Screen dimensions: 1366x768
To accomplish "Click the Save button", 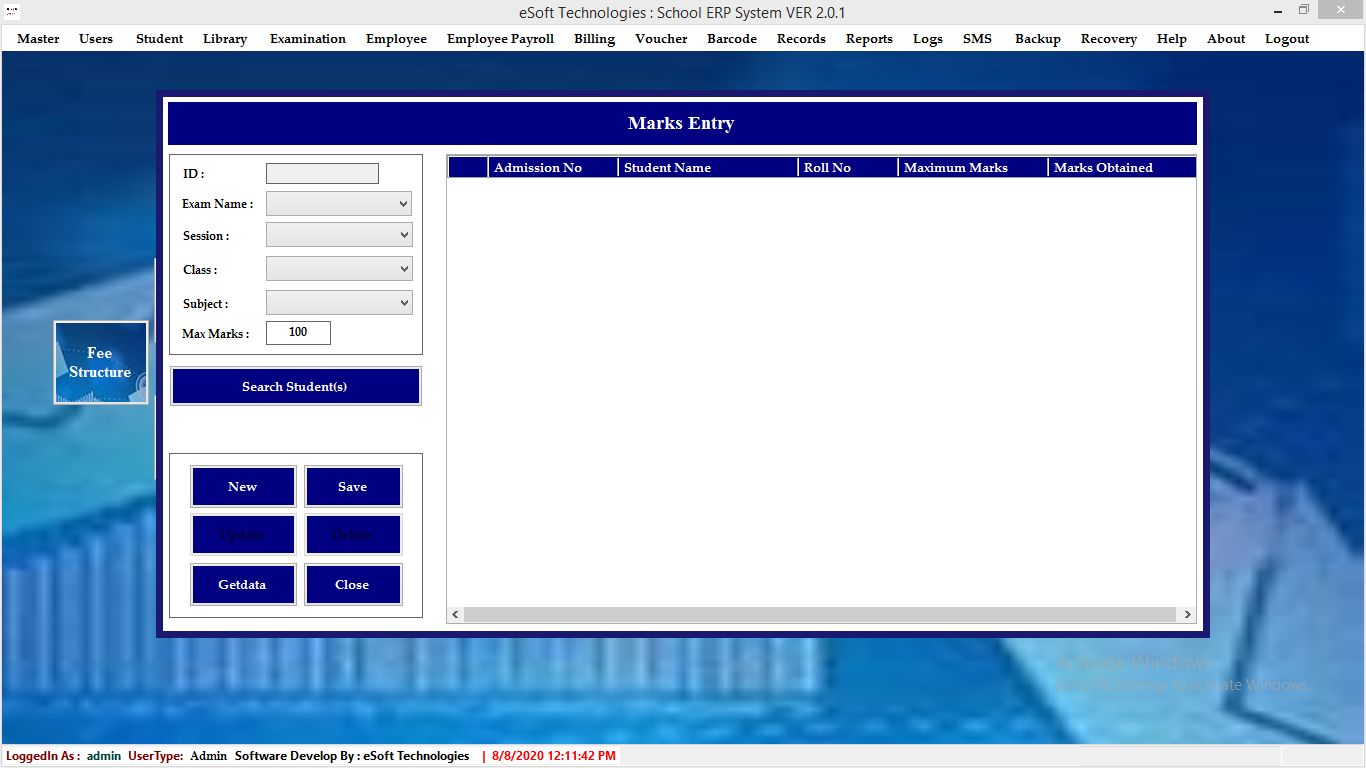I will click(x=353, y=487).
